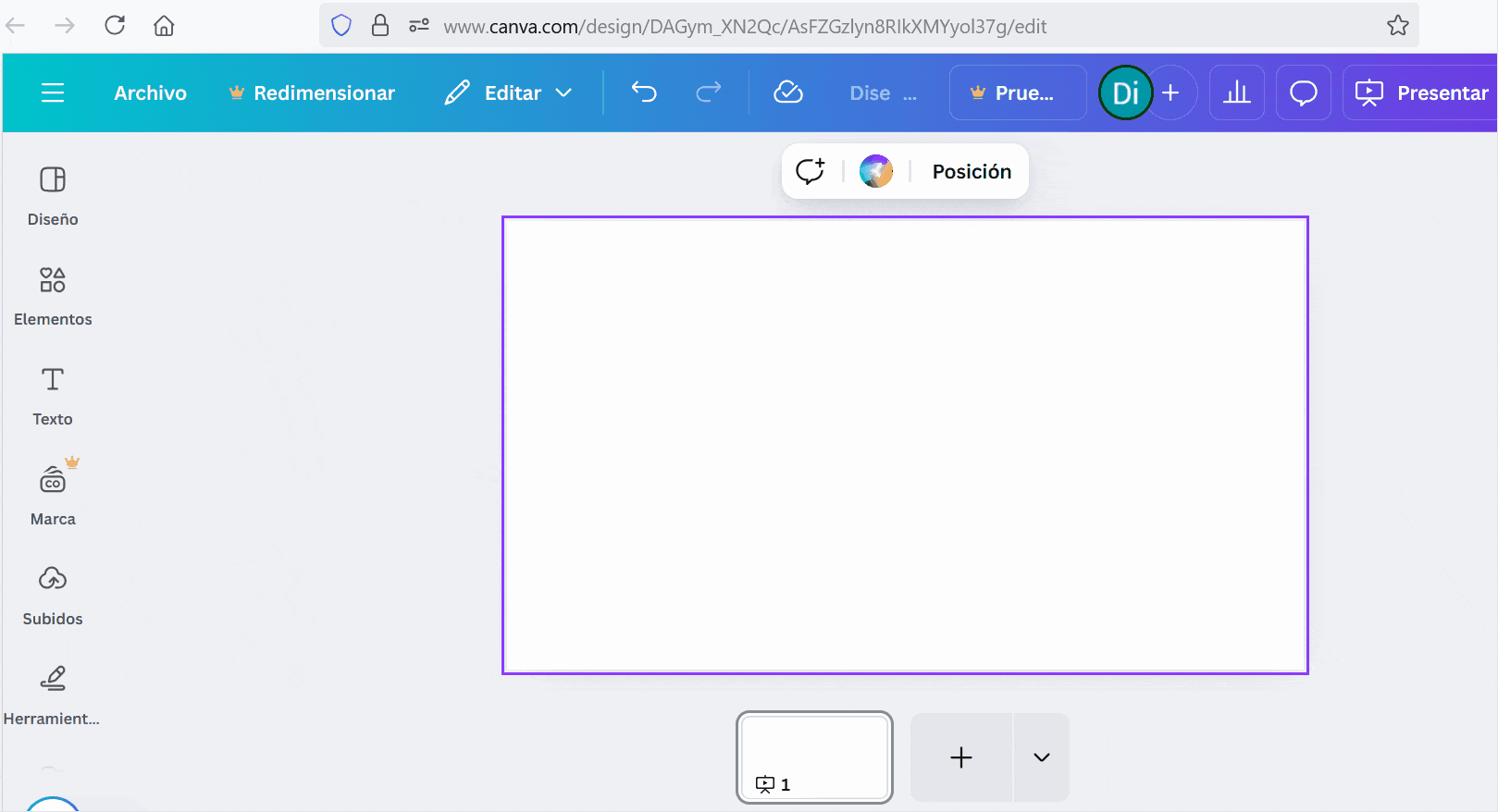
Task: Open the analytics bar chart
Action: tap(1237, 92)
